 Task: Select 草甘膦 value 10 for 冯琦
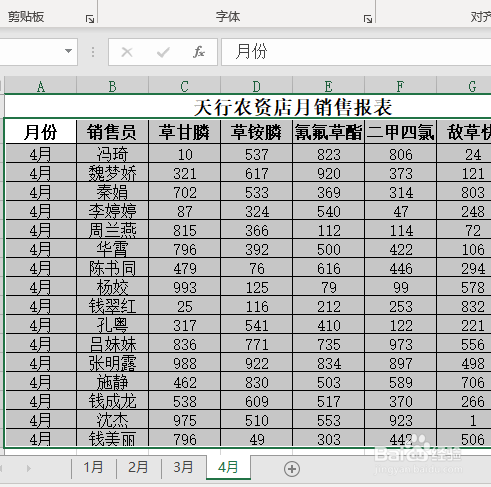[x=185, y=154]
